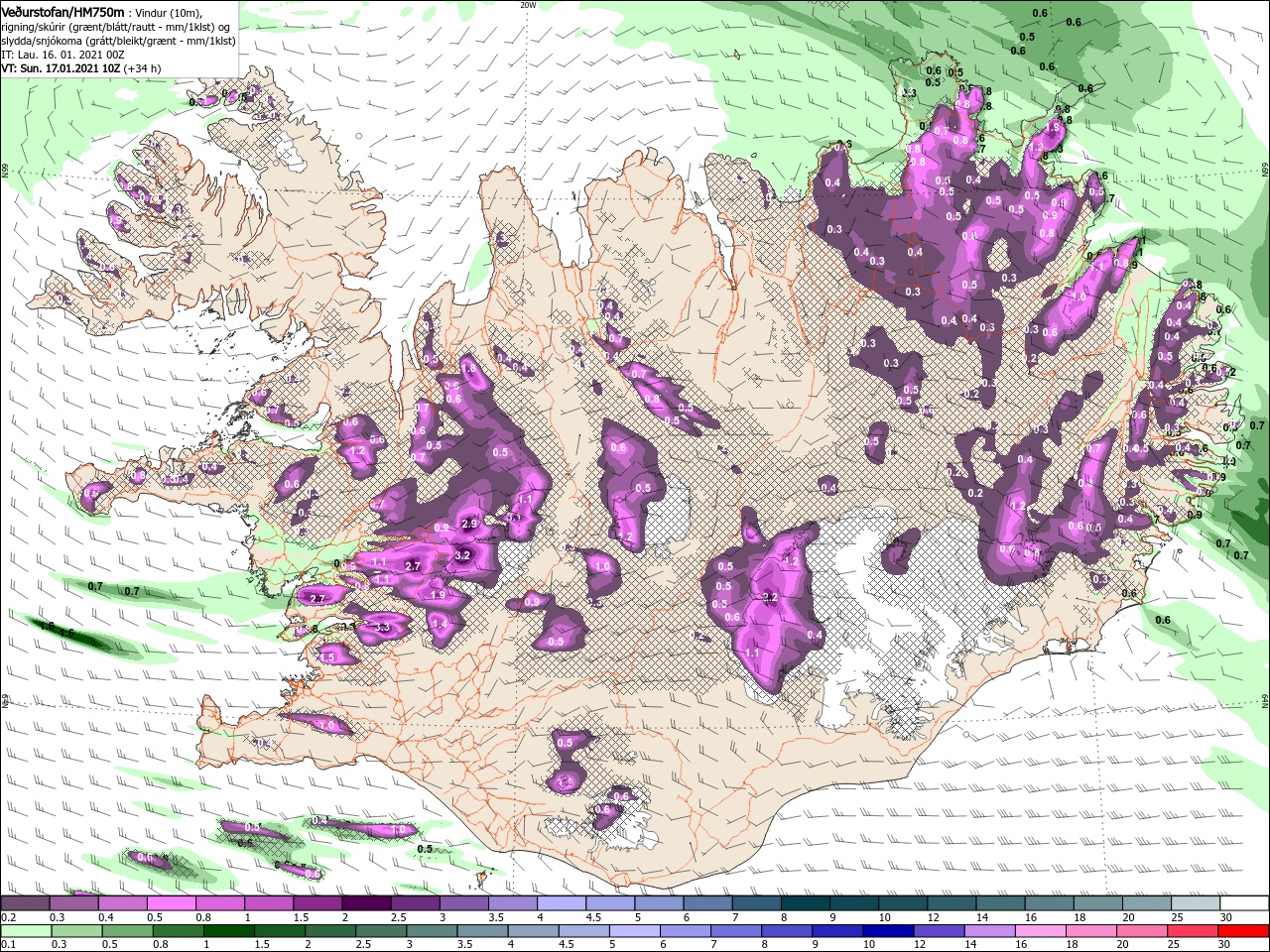
Task: Click the top-row legend swatch for 0.5–0.8 (bright pink)
Action: [171, 903]
